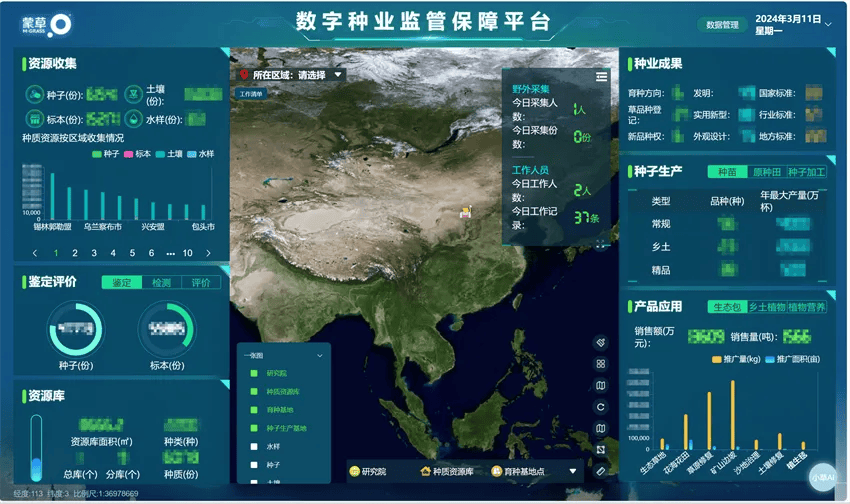Go to previous page with left arrow

pos(35,253)
